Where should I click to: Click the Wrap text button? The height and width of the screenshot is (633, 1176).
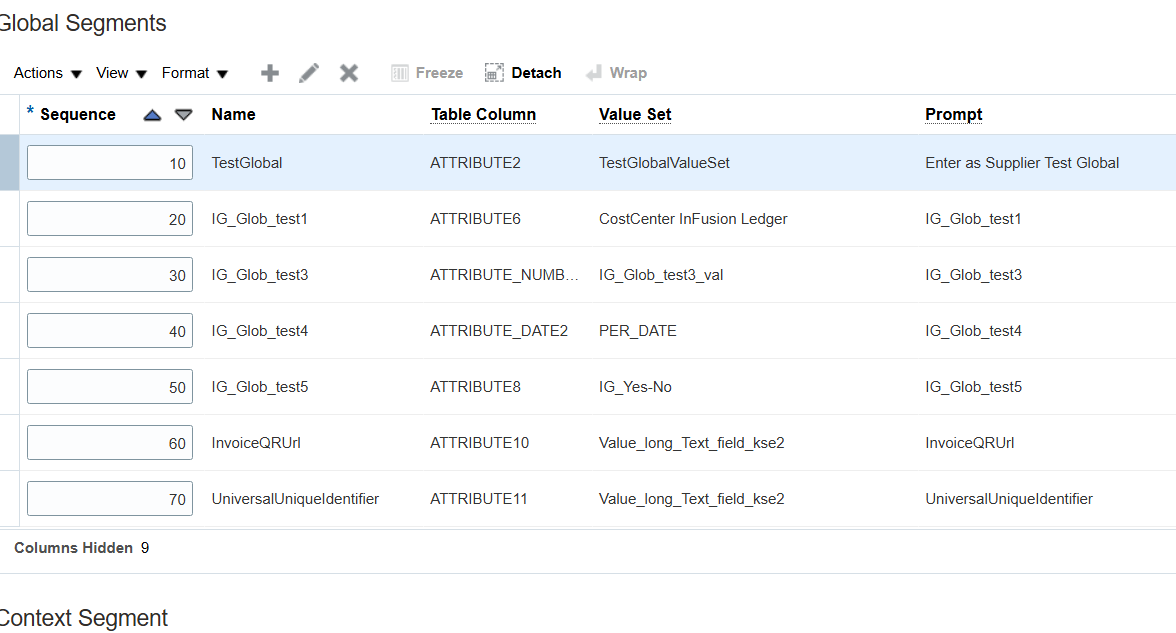point(616,73)
